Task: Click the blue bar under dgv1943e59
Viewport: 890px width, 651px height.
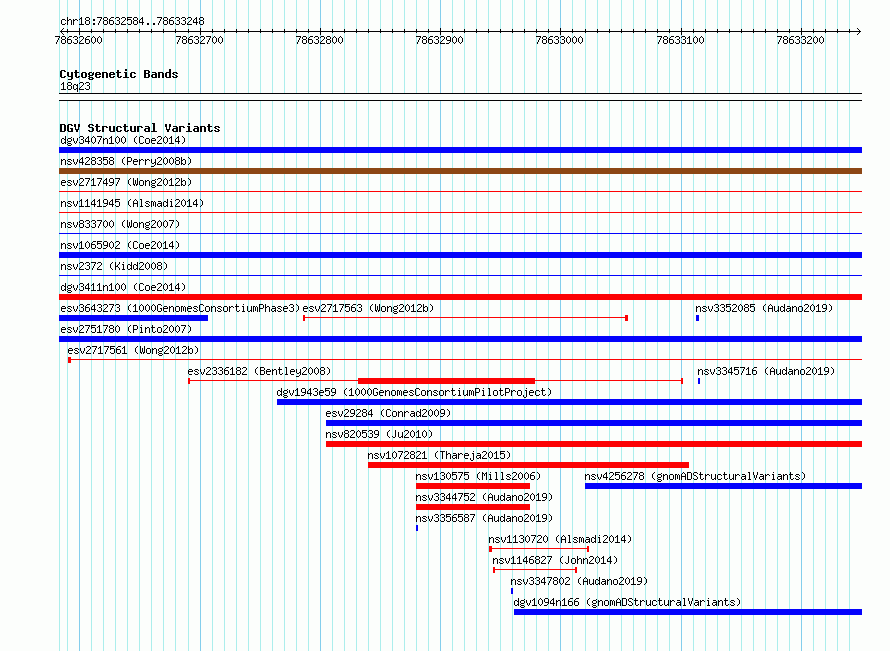Action: click(569, 402)
